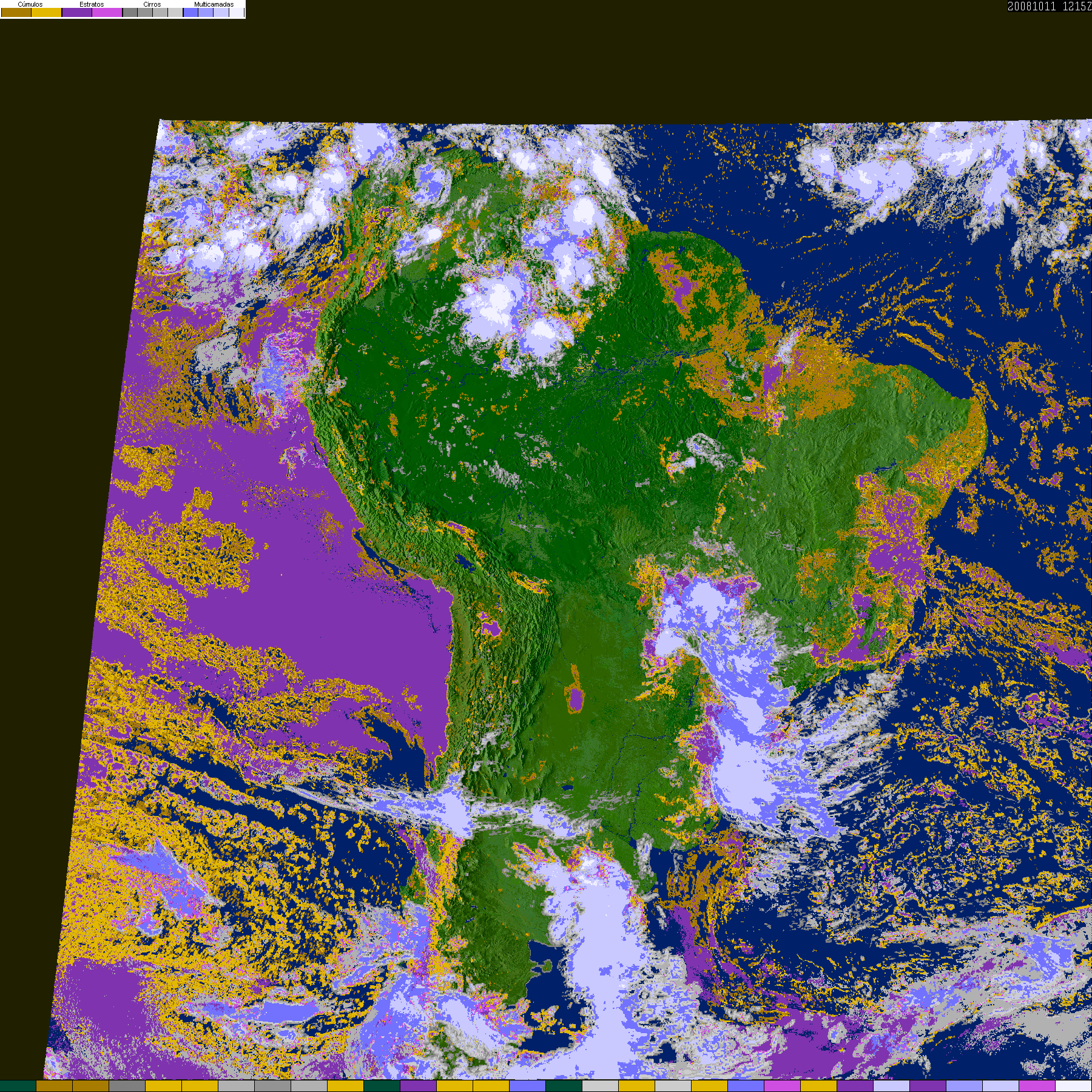1092x1092 pixels.
Task: Click the "Multicamadas" legend label
Action: [214, 4]
